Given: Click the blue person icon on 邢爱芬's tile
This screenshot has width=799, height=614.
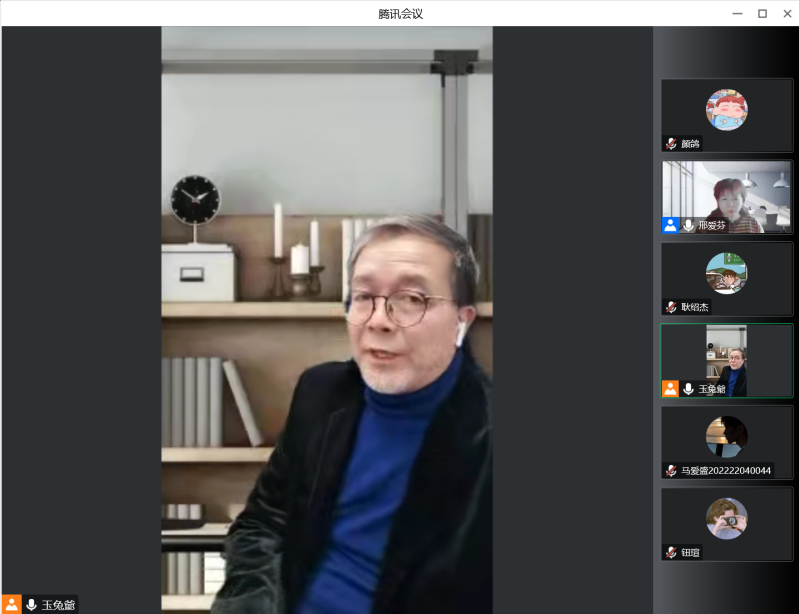Looking at the screenshot, I should [670, 226].
